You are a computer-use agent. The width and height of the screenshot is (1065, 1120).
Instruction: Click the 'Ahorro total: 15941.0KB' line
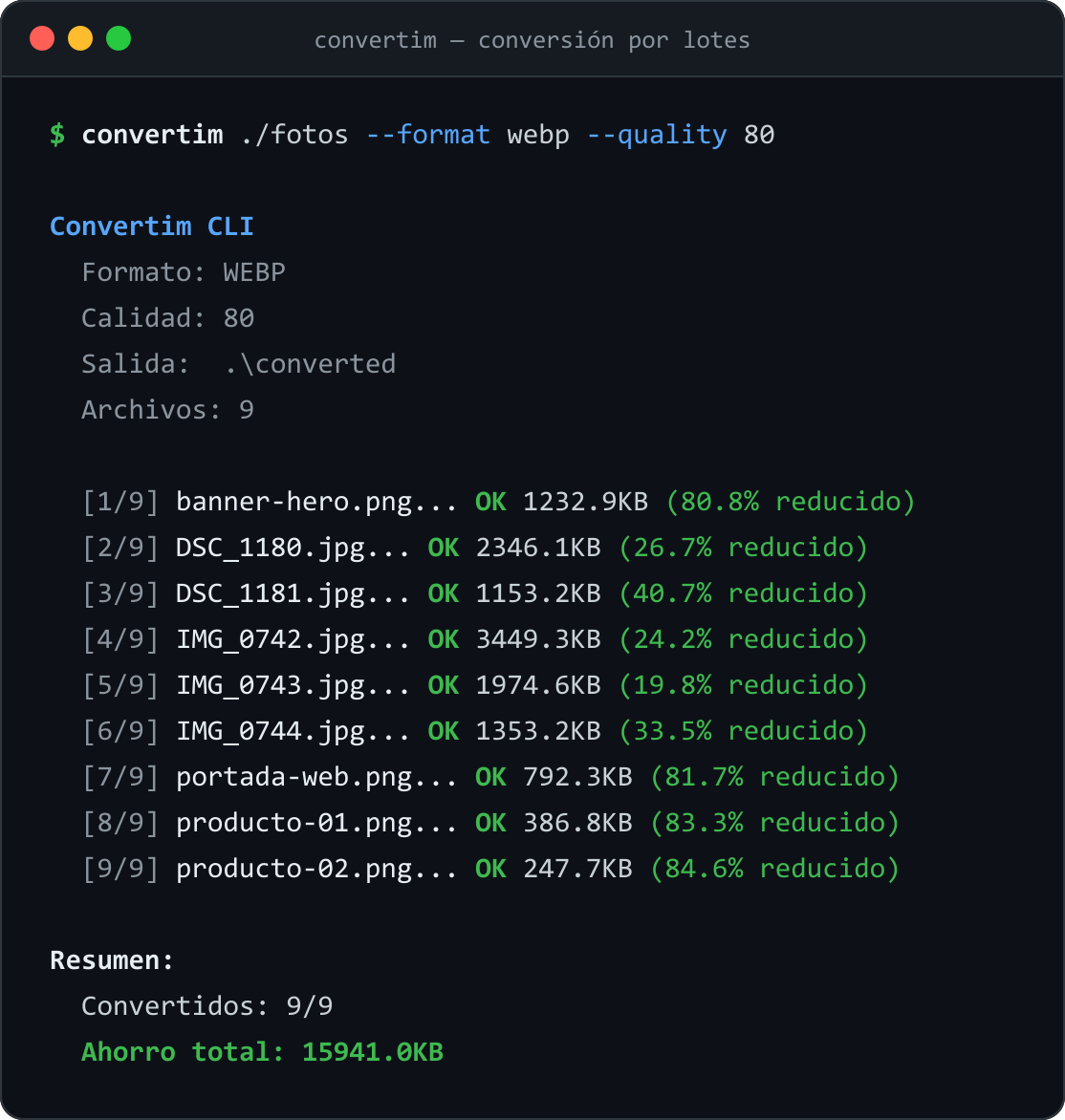tap(262, 1051)
